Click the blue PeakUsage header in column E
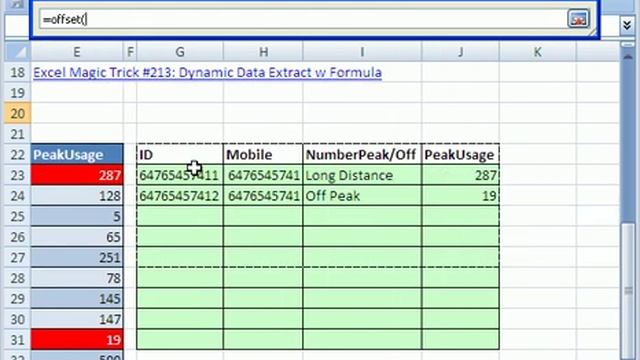The height and width of the screenshot is (360, 640). coord(77,154)
